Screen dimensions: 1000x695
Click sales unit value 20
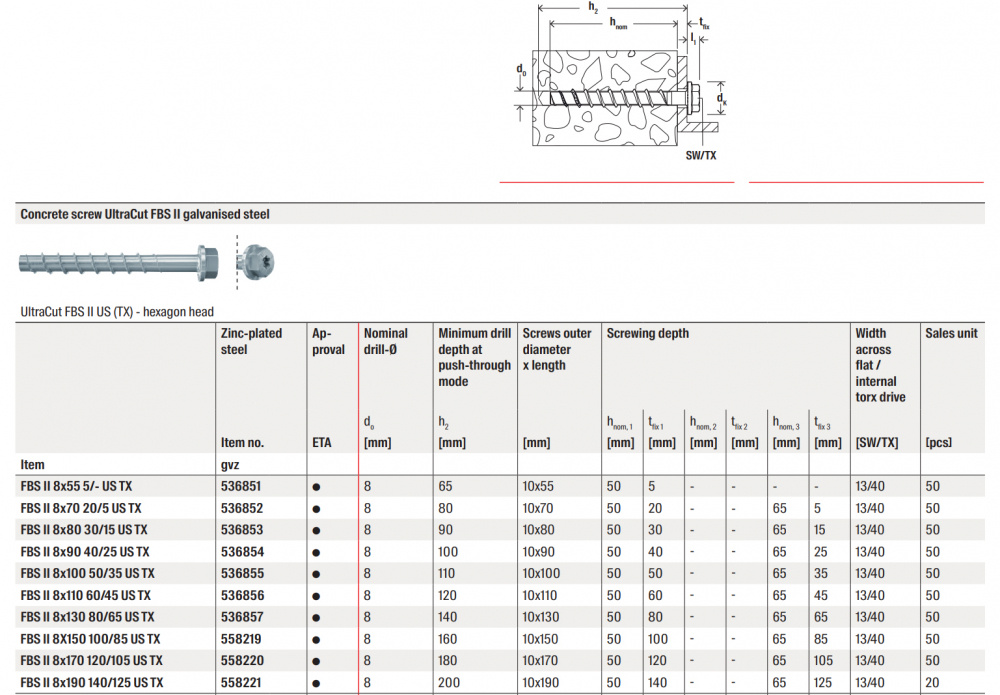pyautogui.click(x=932, y=682)
